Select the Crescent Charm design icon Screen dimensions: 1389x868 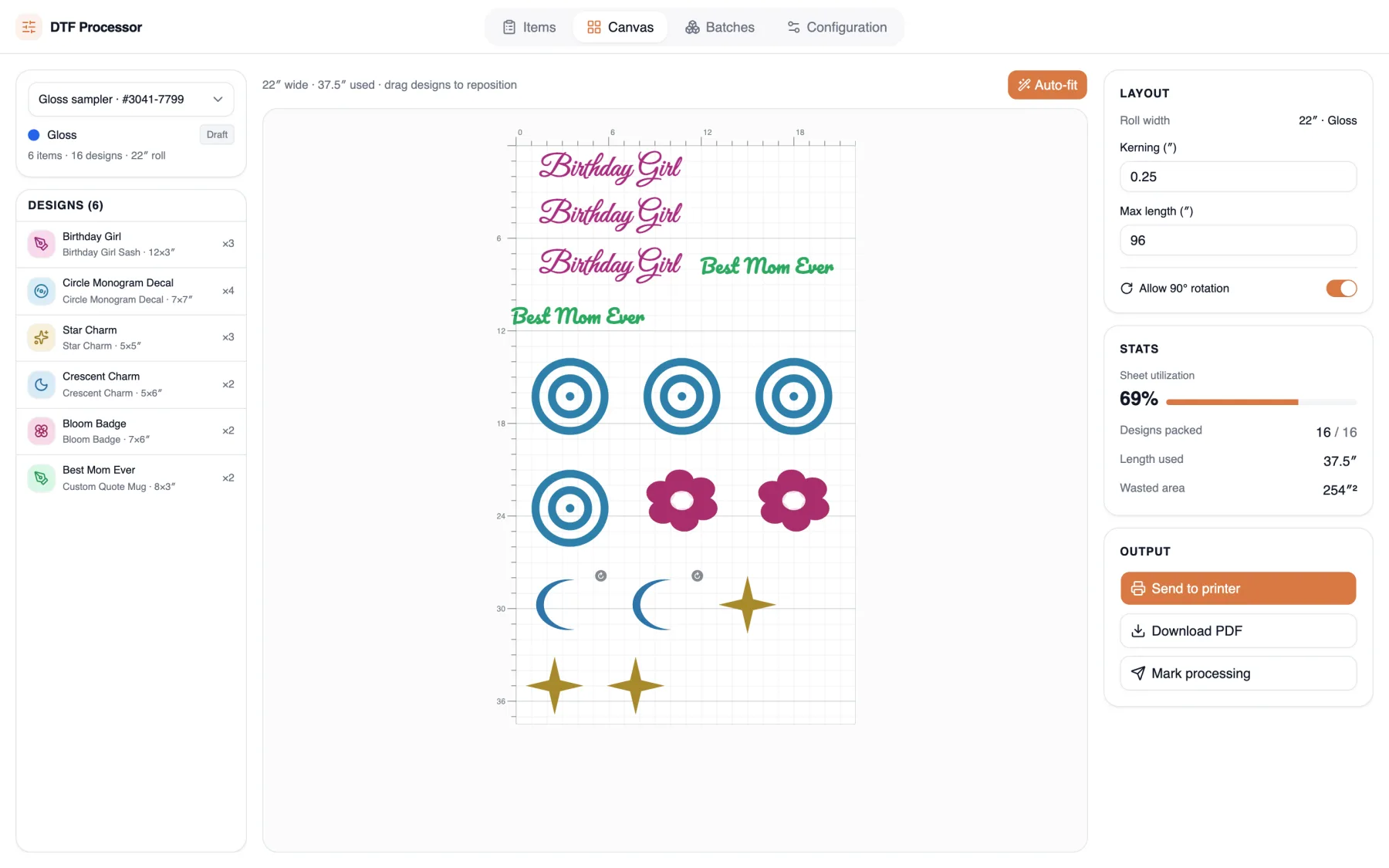[42, 384]
